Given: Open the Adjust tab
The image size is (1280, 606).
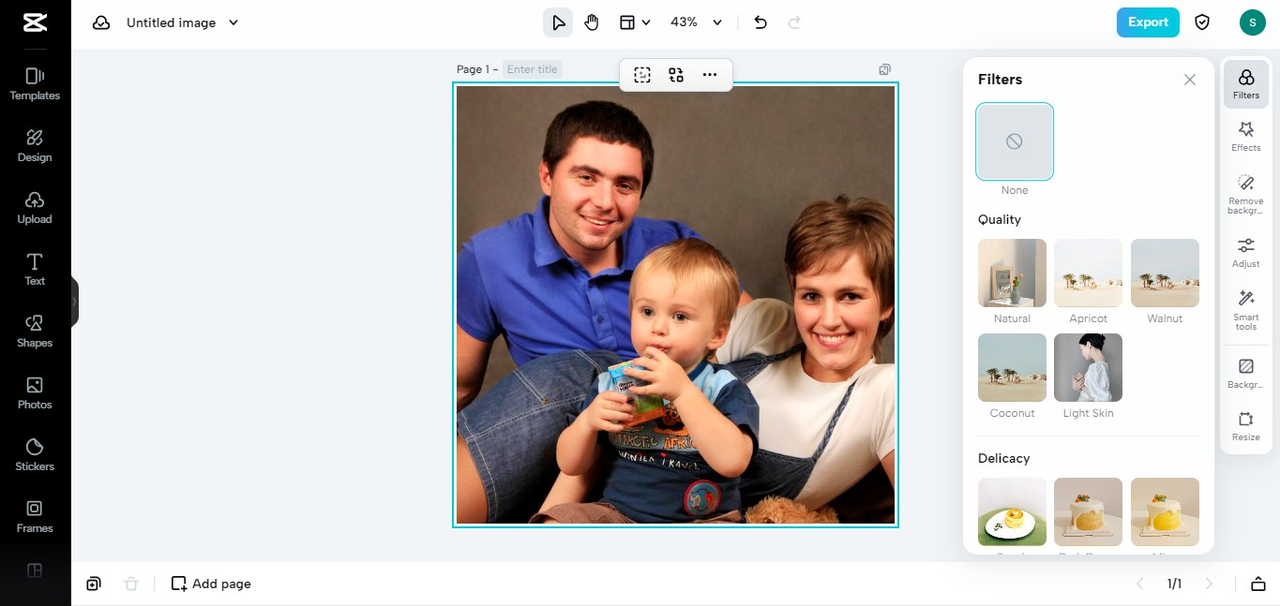Looking at the screenshot, I should (x=1246, y=252).
